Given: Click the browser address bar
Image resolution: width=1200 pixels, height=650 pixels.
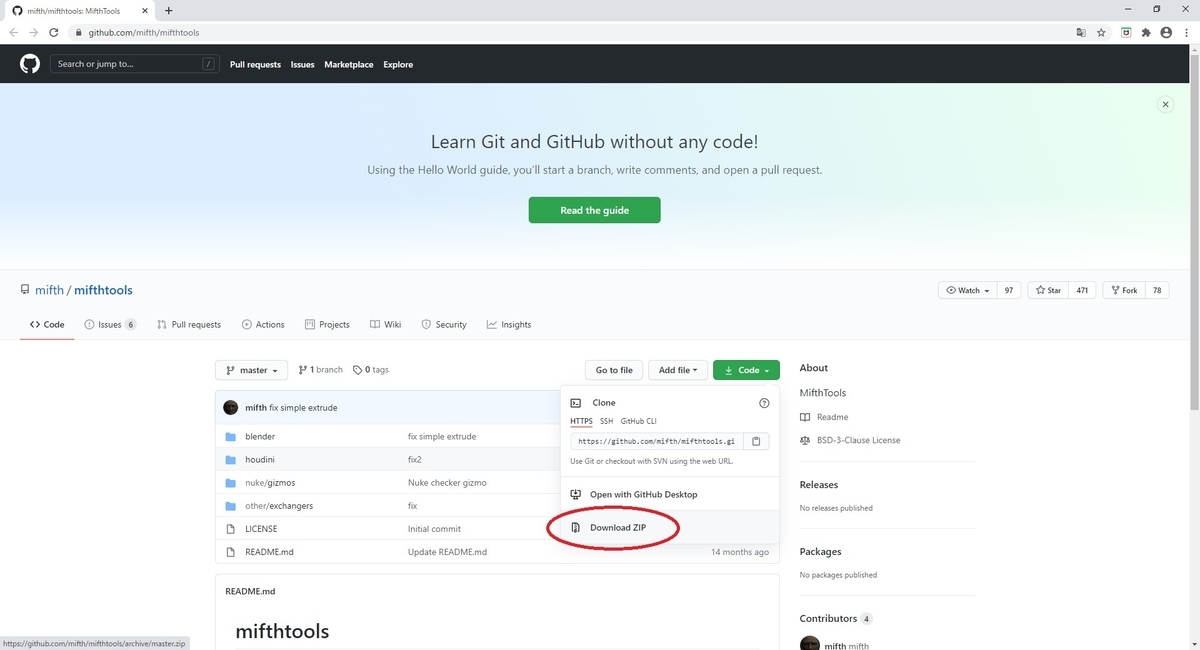Looking at the screenshot, I should tap(570, 32).
